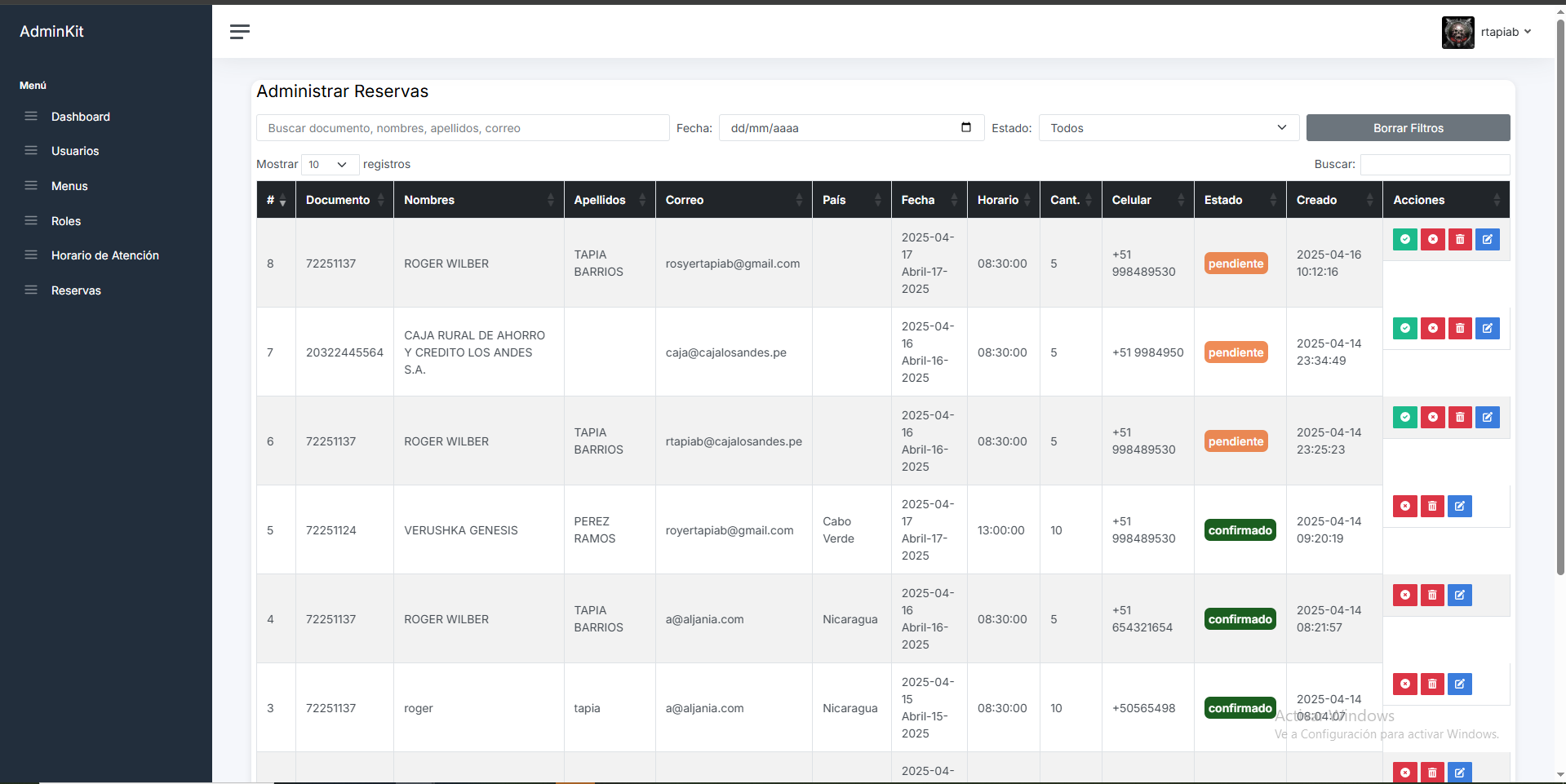The image size is (1566, 784).
Task: Confirm reservation 7 with green check icon
Action: tap(1404, 328)
